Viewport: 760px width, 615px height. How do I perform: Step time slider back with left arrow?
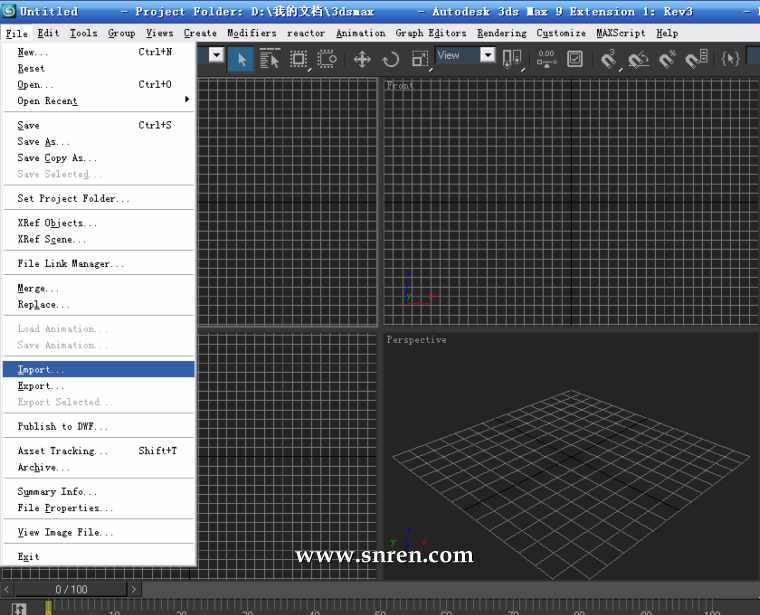click(7, 589)
